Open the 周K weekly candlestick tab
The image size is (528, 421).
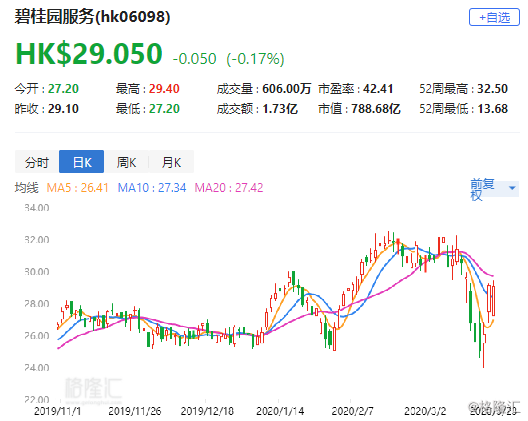tap(126, 162)
